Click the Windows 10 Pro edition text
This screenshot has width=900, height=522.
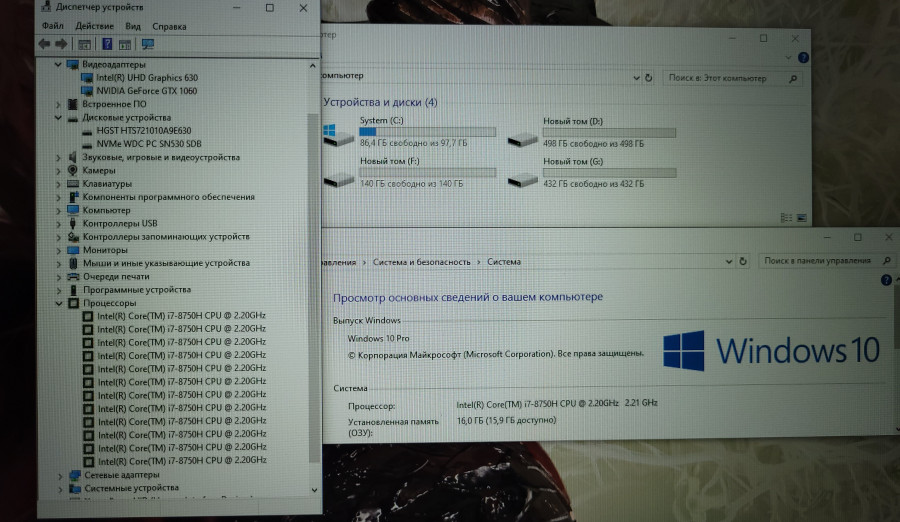[x=378, y=338]
